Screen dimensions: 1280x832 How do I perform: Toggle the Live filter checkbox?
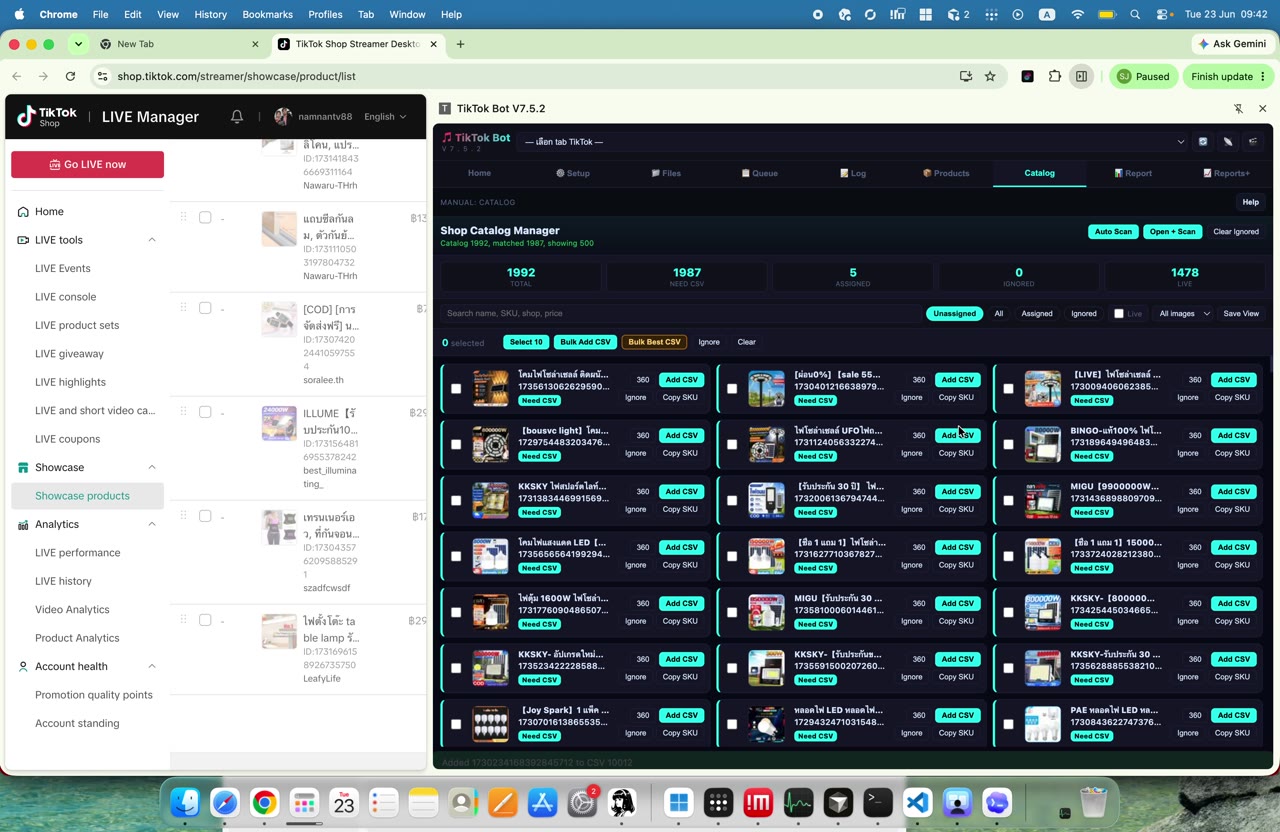[1119, 314]
